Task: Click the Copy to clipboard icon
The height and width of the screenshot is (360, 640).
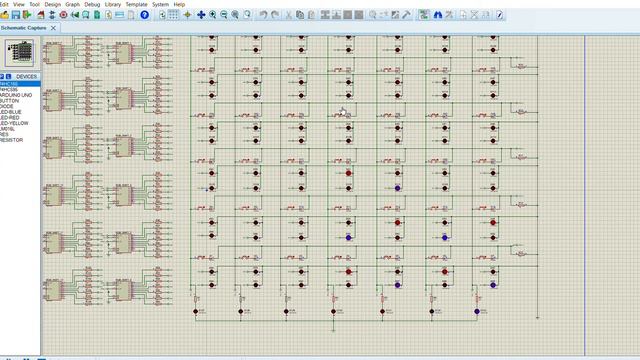Action: pyautogui.click(x=300, y=15)
